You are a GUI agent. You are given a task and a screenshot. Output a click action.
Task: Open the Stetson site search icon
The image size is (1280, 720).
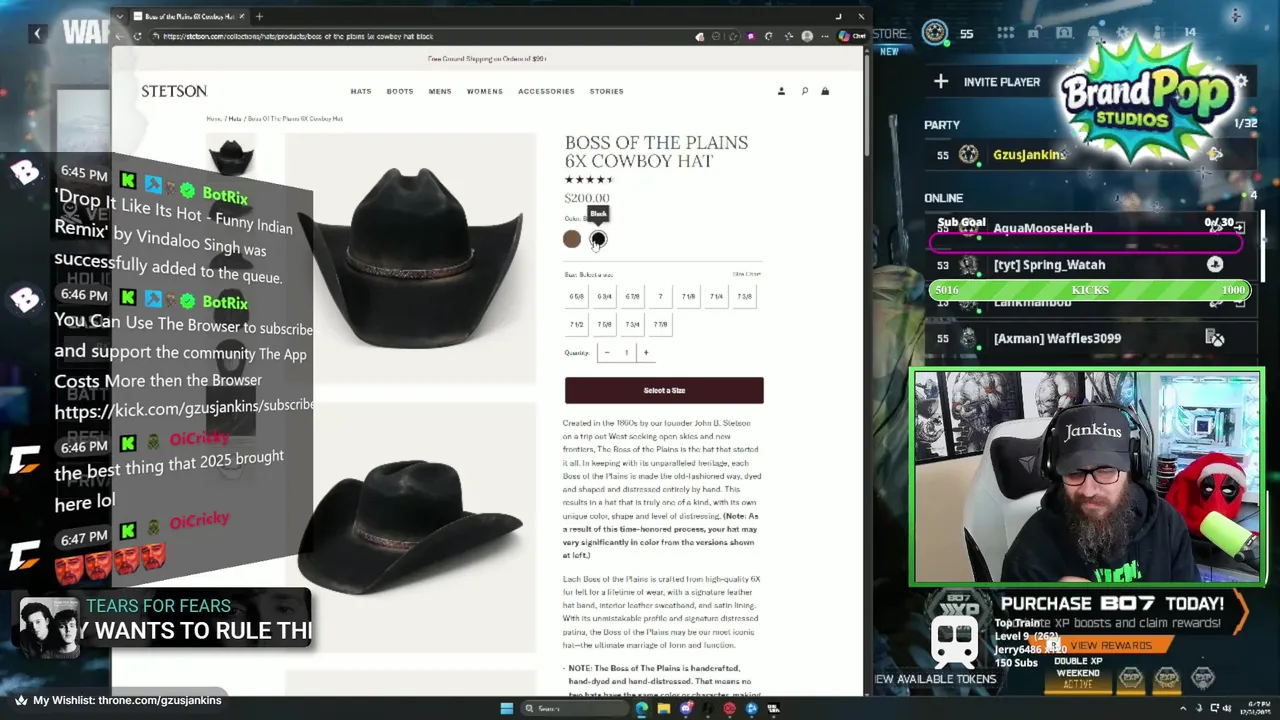pyautogui.click(x=804, y=91)
